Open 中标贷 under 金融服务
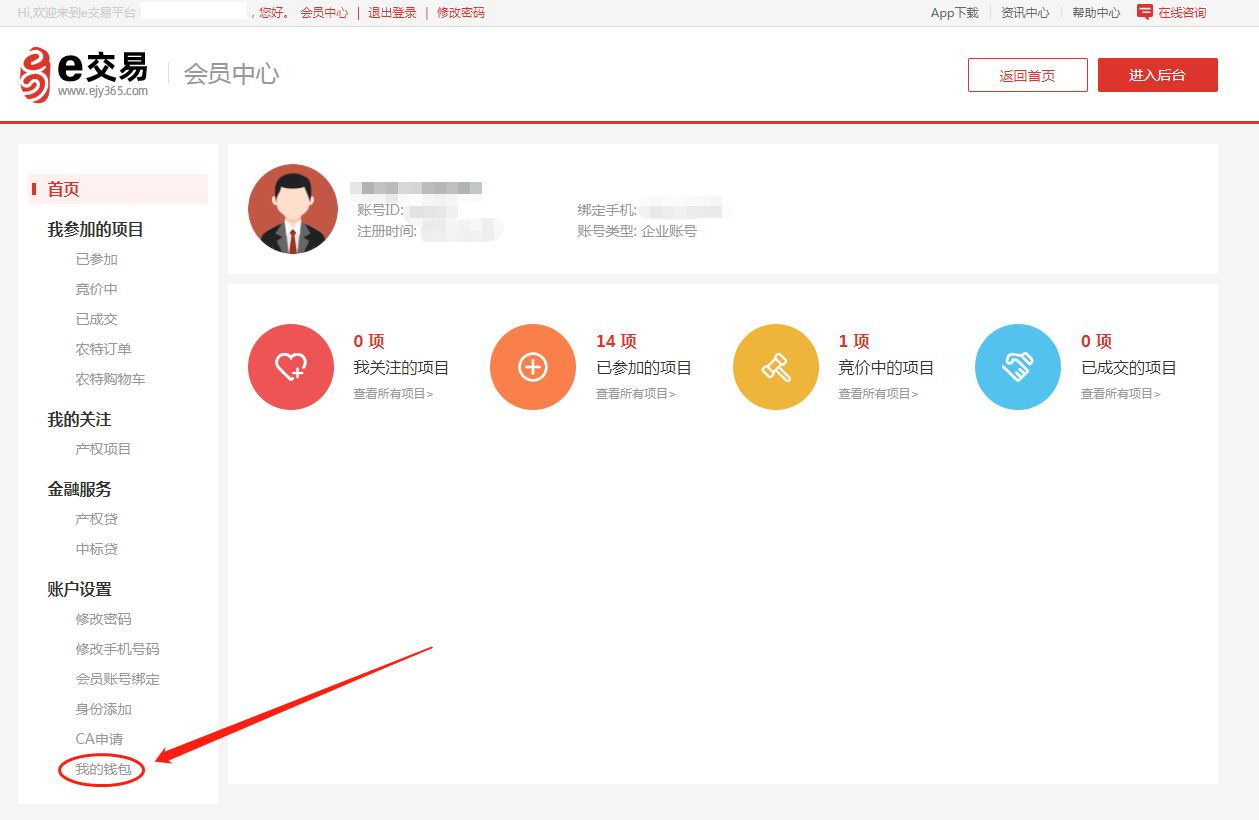 97,549
